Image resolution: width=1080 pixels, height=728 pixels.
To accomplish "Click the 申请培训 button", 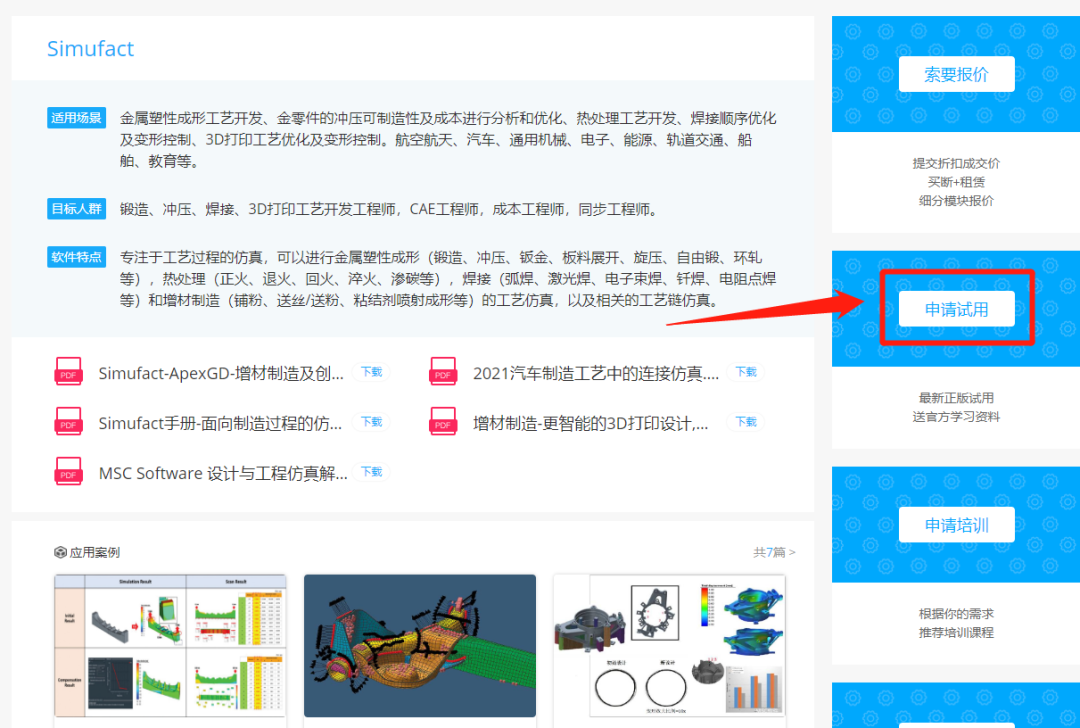I will click(956, 524).
